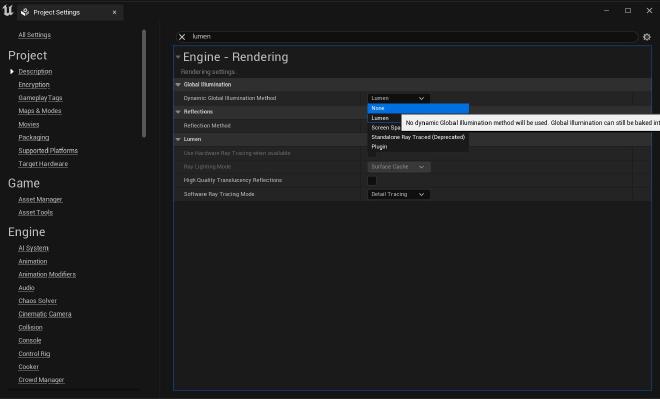This screenshot has width=660, height=399.
Task: Select Lumen in the dropdown list
Action: point(384,118)
